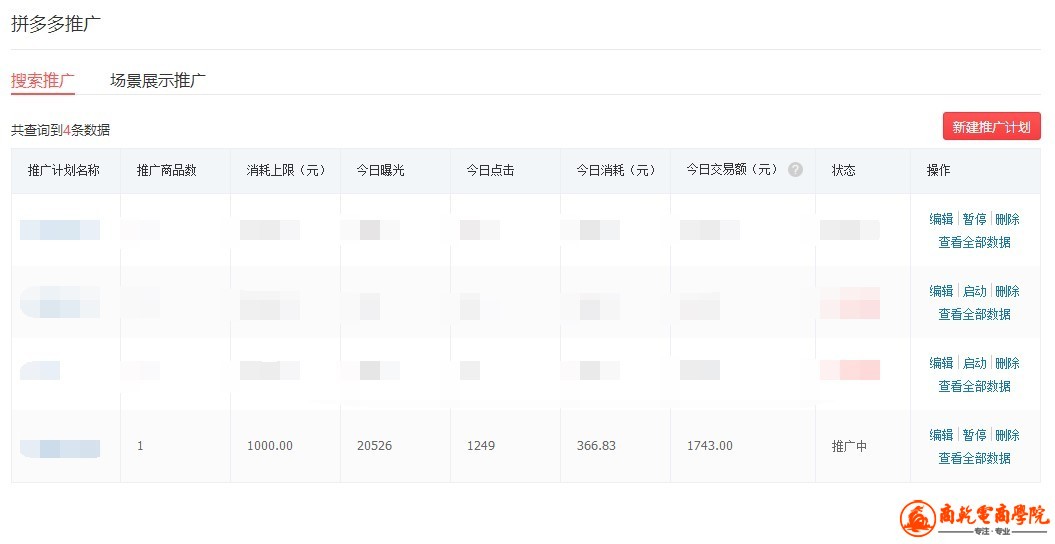1055x544 pixels.
Task: Click the 今日交易额（元） column header text
Action: pos(732,169)
